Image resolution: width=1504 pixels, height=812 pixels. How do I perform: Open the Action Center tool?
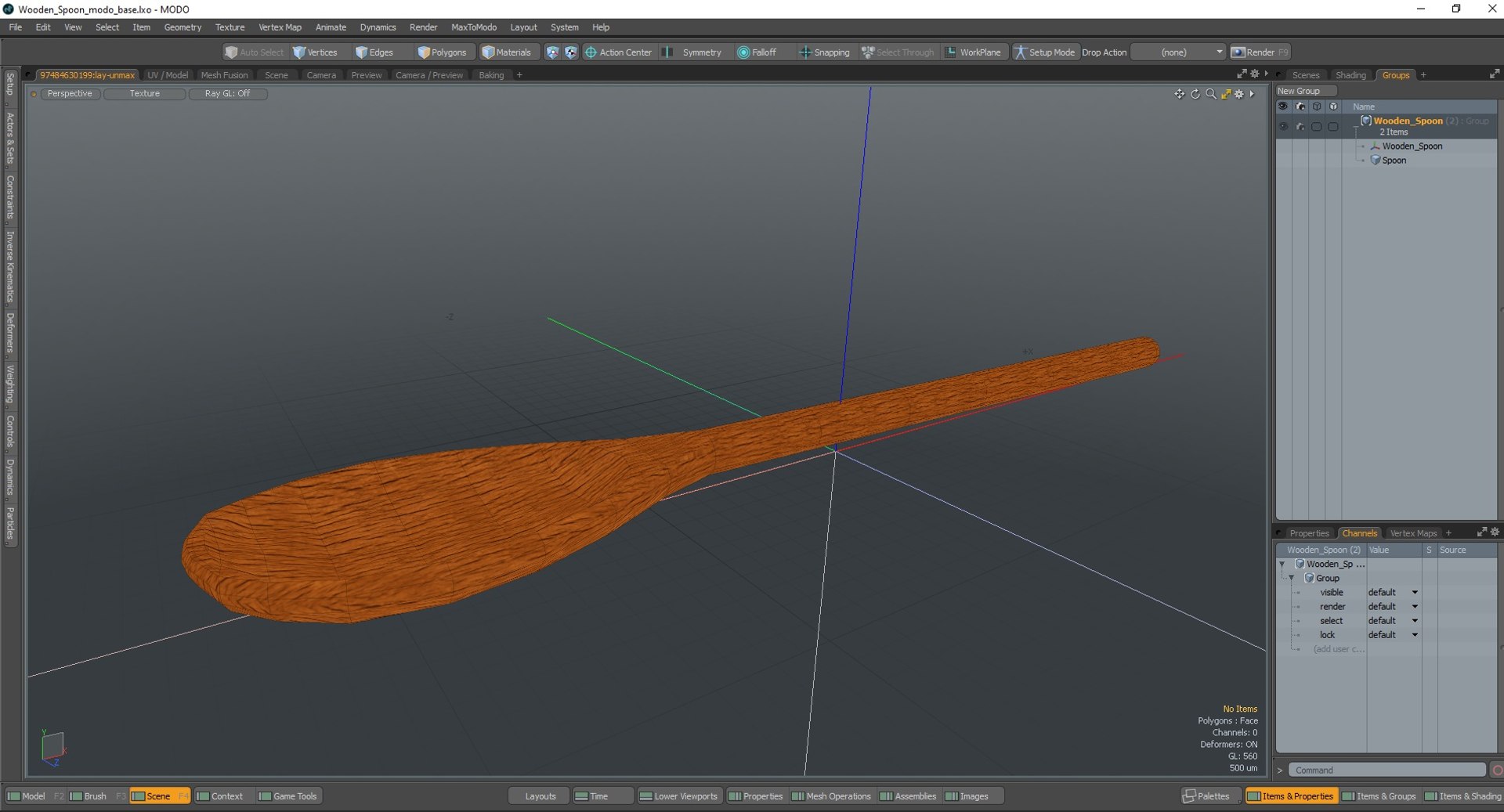[618, 52]
